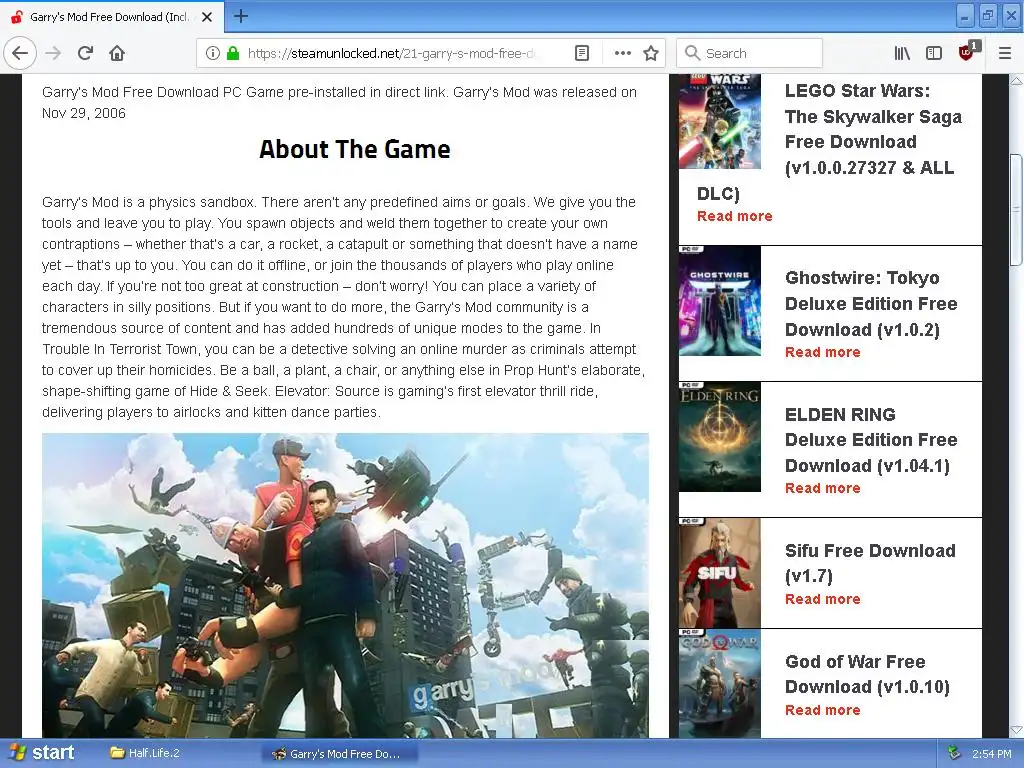Click the vertical scrollbar thumb
Viewport: 1024px width, 768px height.
[1016, 210]
